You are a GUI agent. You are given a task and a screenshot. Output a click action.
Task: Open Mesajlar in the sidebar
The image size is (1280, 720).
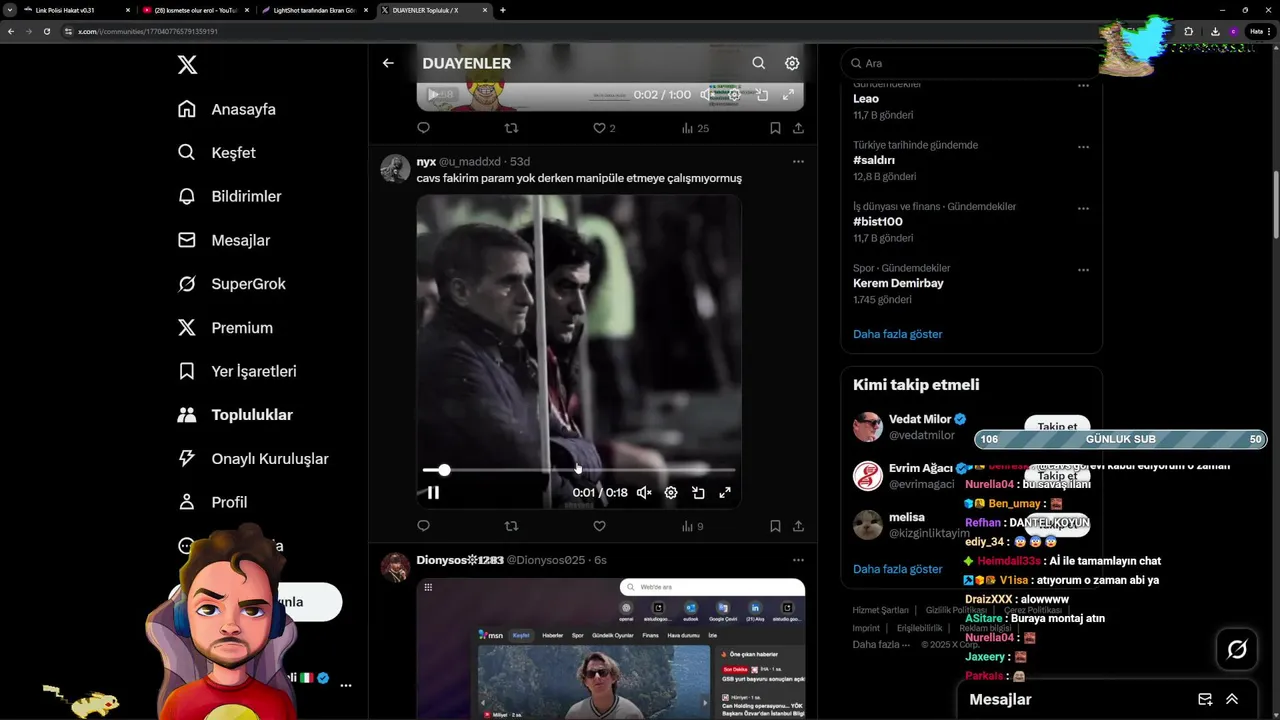tap(223, 240)
